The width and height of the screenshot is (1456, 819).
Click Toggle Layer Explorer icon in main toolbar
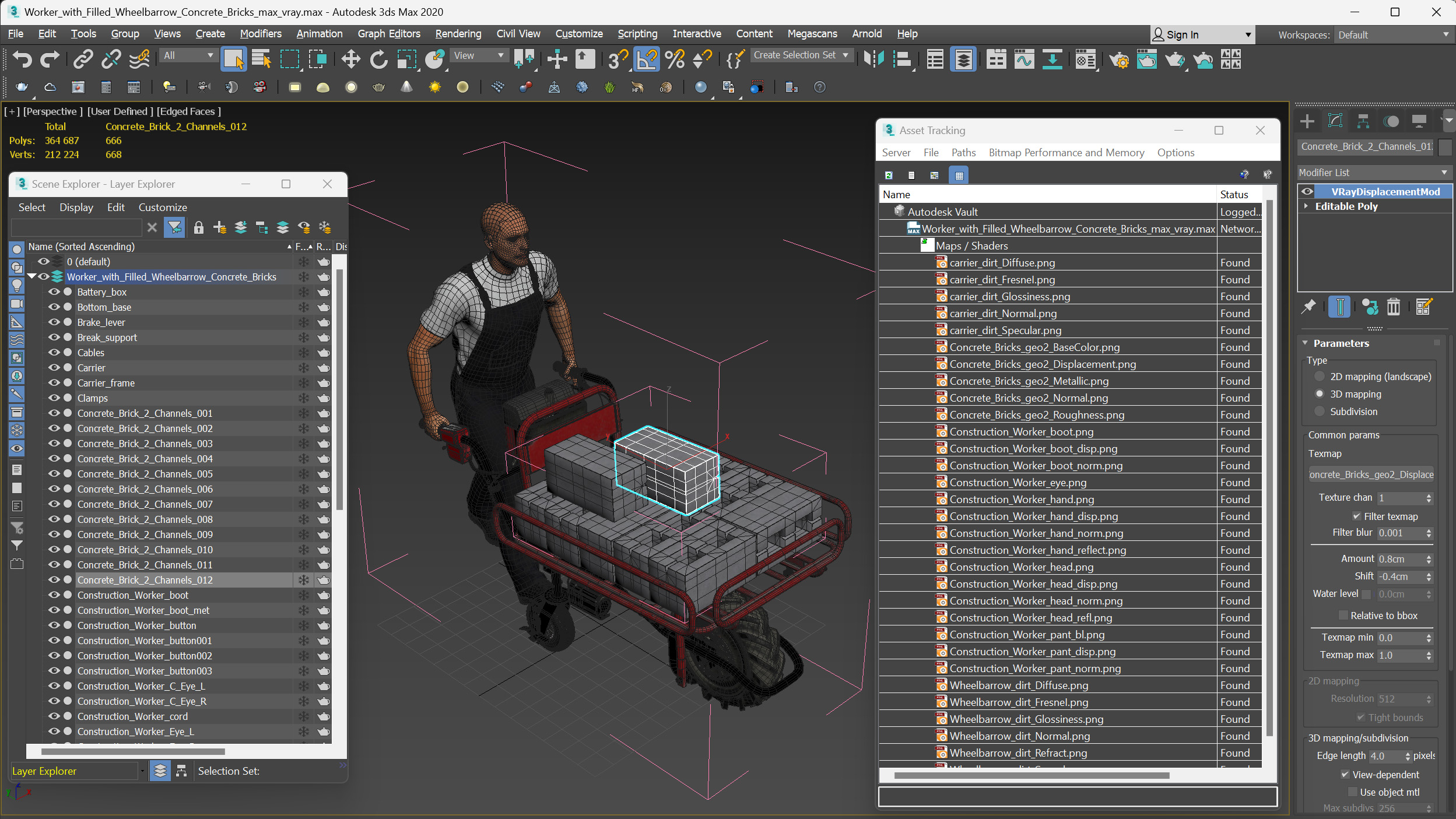(963, 59)
